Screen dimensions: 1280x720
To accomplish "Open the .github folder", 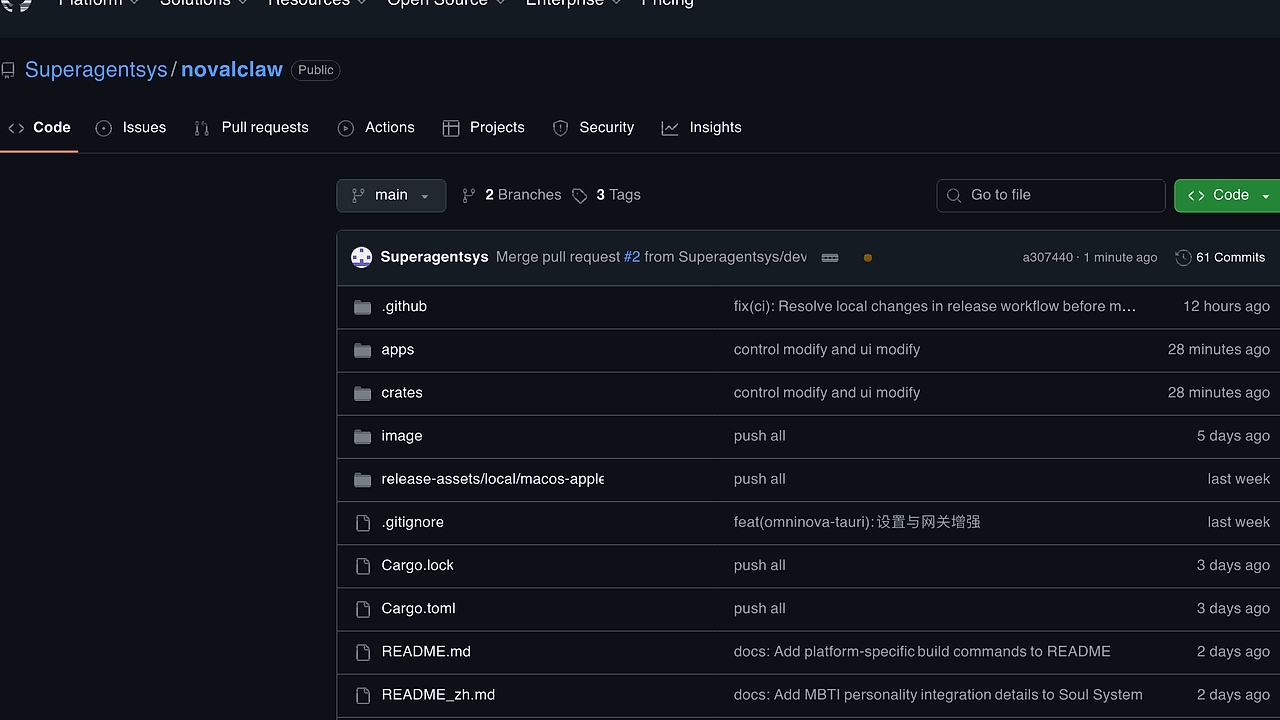I will click(x=404, y=307).
